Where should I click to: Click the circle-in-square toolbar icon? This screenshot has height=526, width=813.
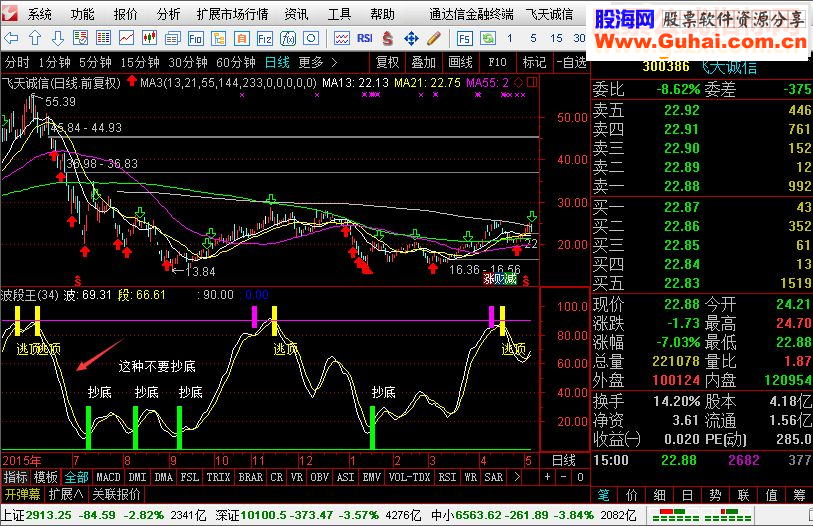point(311,38)
